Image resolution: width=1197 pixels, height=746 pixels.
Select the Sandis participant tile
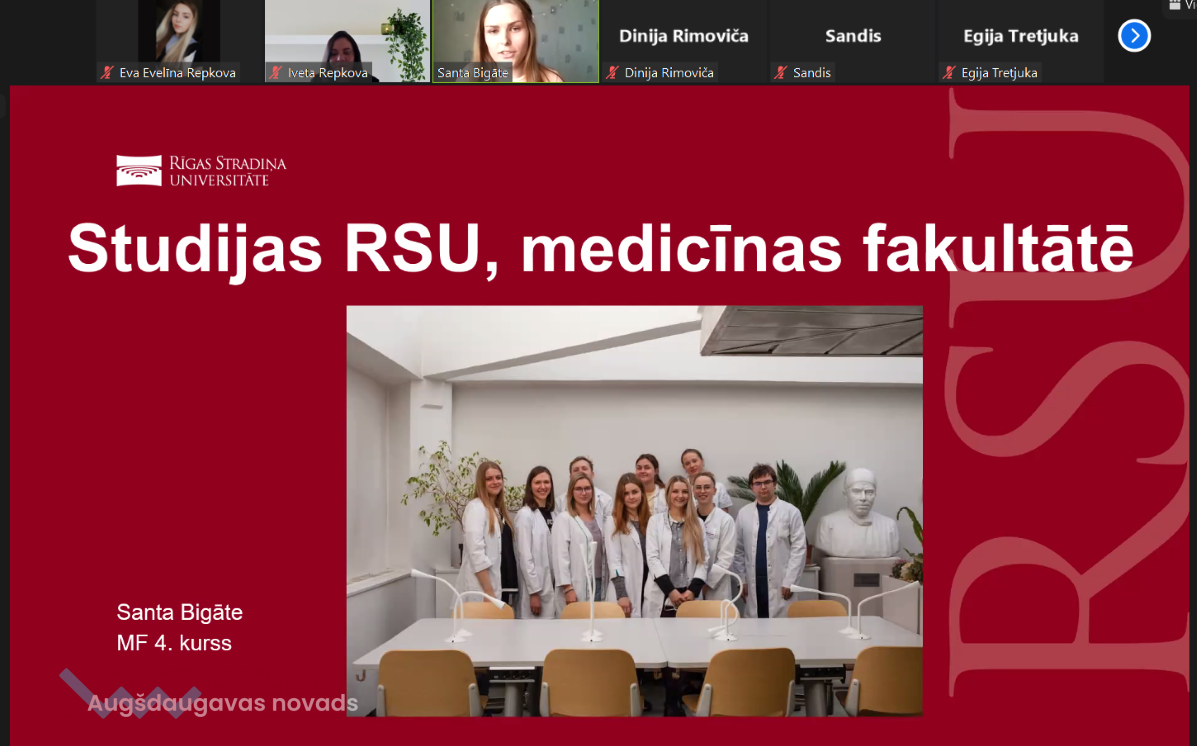click(x=853, y=40)
